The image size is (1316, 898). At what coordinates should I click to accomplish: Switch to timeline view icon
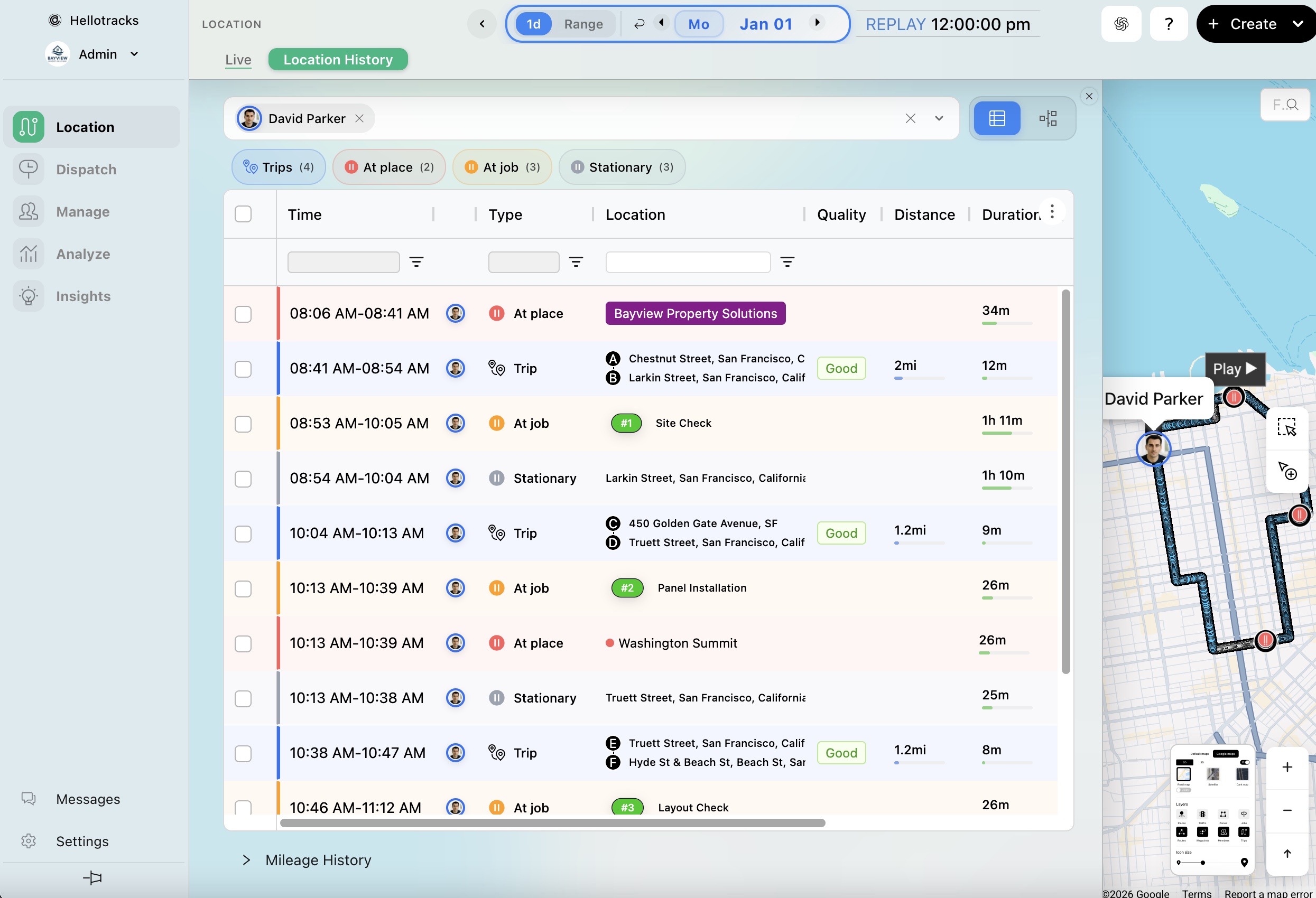click(x=1048, y=118)
